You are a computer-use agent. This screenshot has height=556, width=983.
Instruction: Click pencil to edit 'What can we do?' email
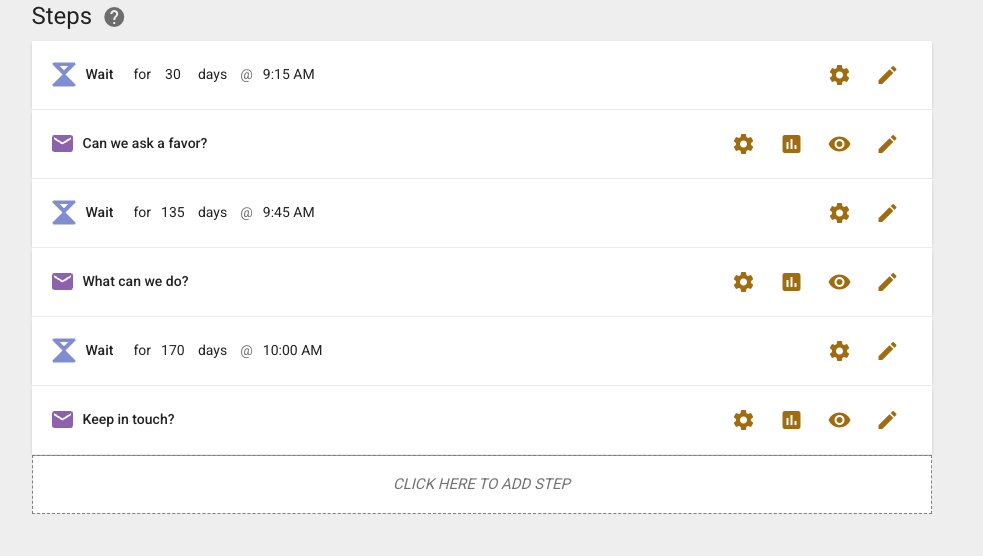click(887, 282)
